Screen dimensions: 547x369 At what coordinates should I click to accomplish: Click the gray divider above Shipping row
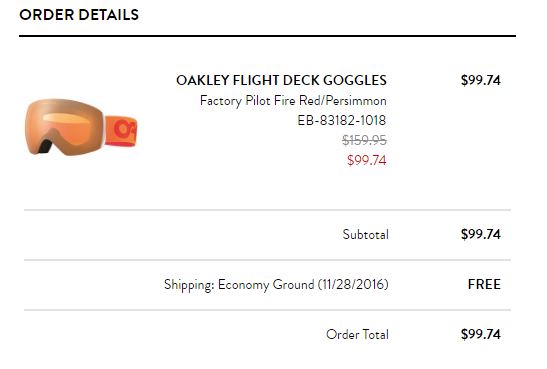pos(267,260)
